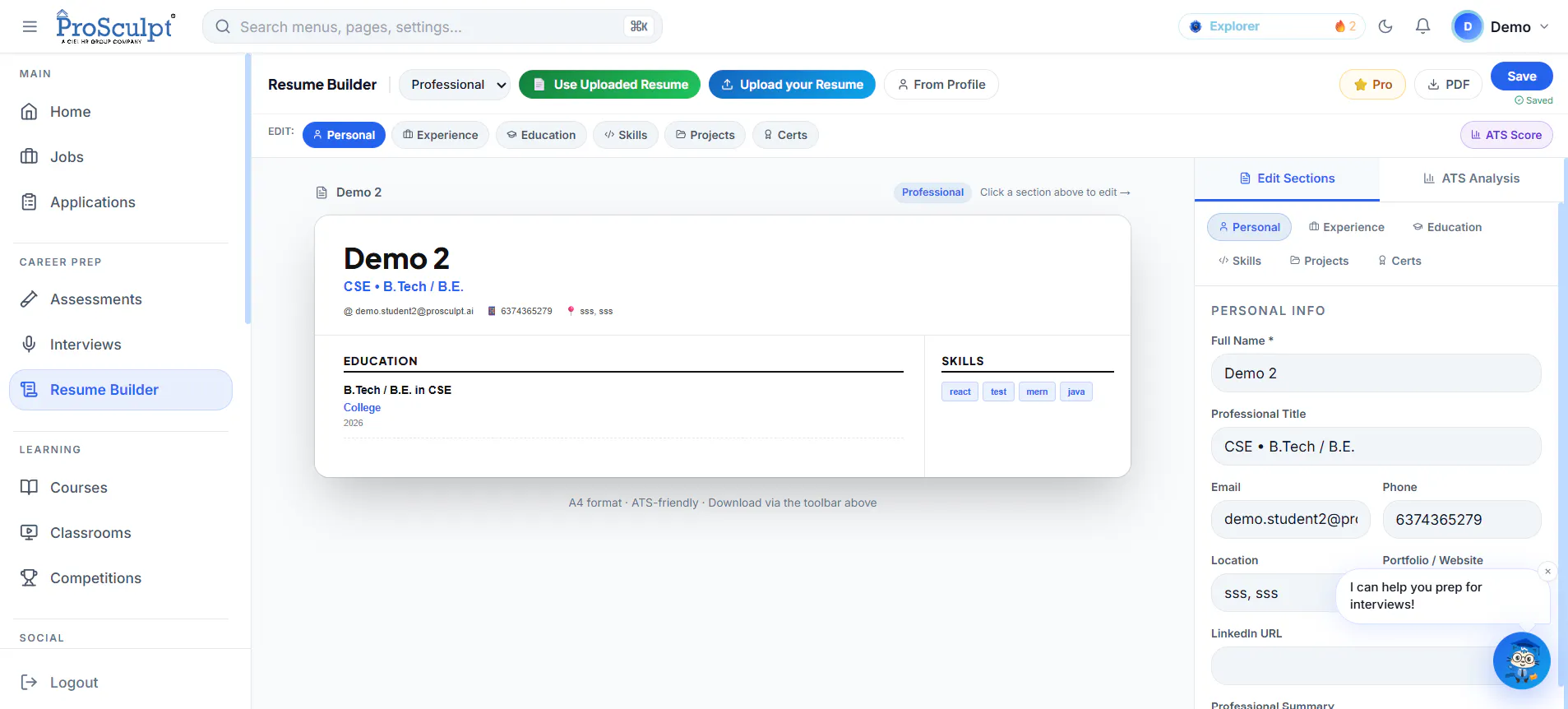Open Courses in sidebar

(121, 488)
